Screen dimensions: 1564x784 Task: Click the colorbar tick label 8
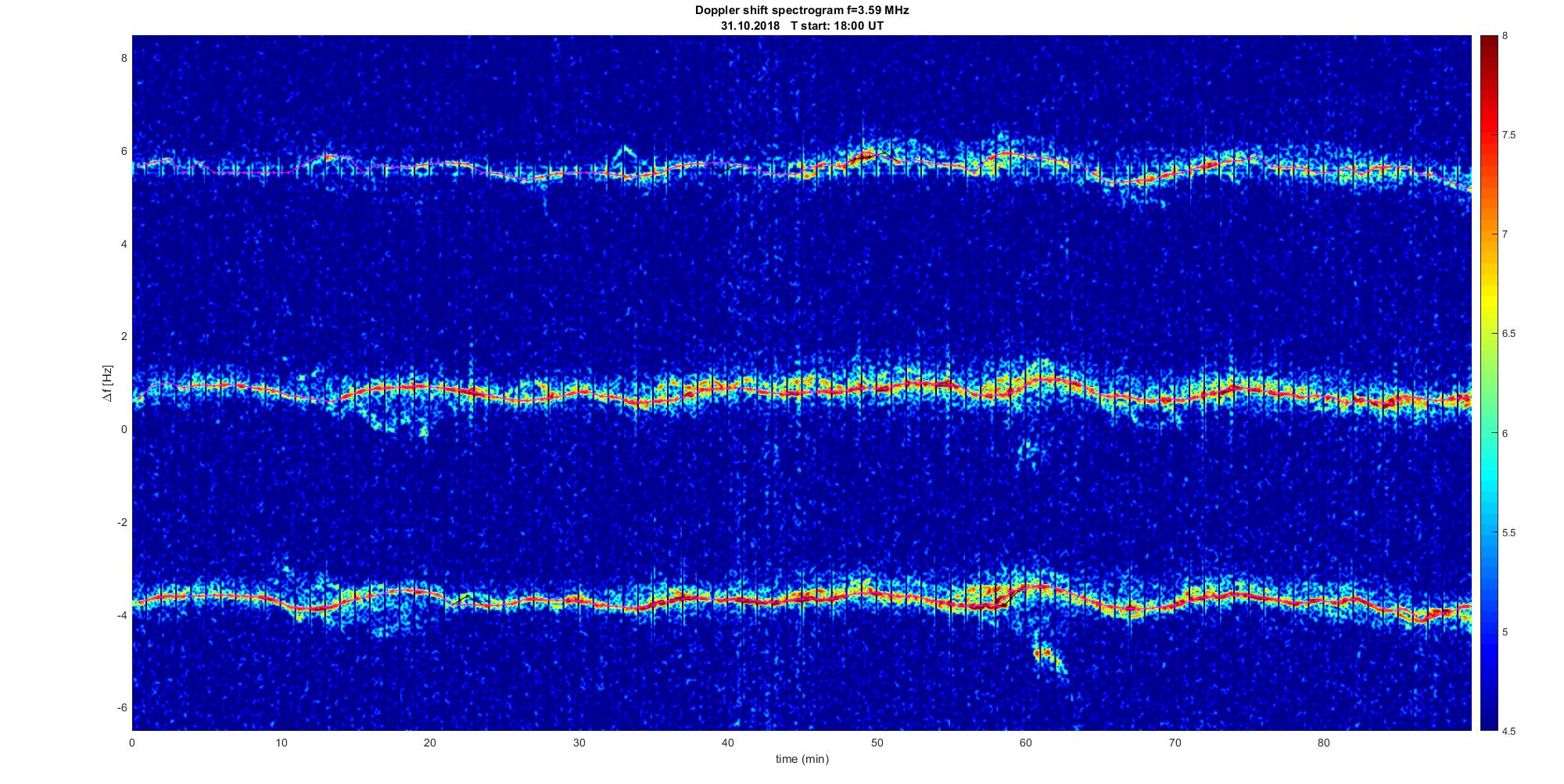pyautogui.click(x=1505, y=36)
